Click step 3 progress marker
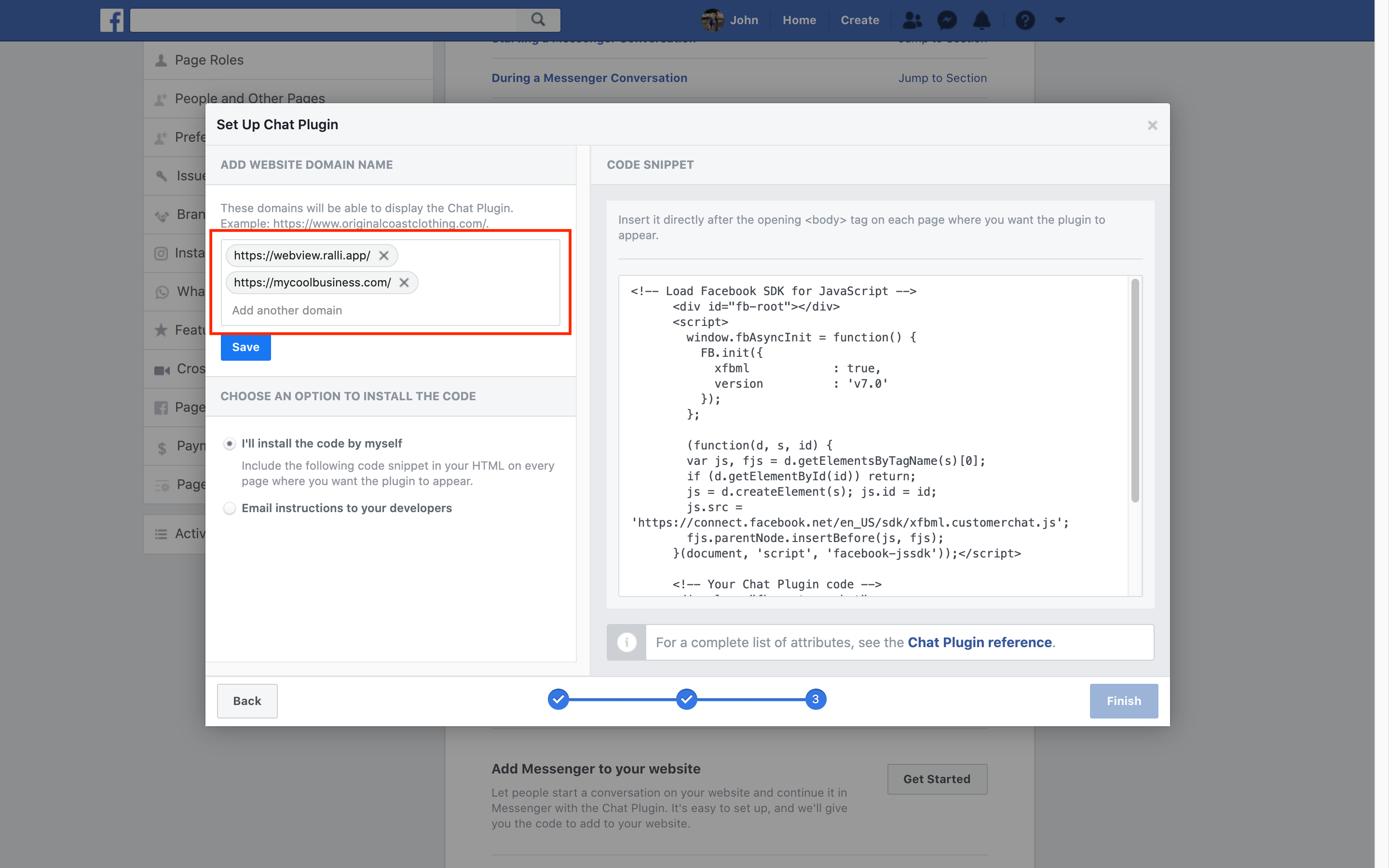Viewport: 1389px width, 868px height. click(x=816, y=699)
